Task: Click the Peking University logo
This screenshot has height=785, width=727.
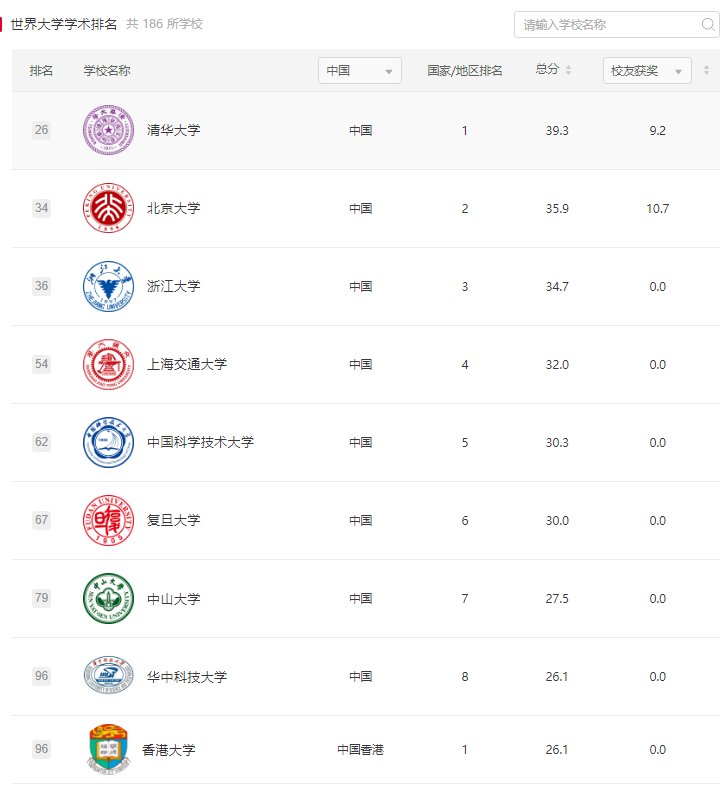Action: tap(108, 208)
